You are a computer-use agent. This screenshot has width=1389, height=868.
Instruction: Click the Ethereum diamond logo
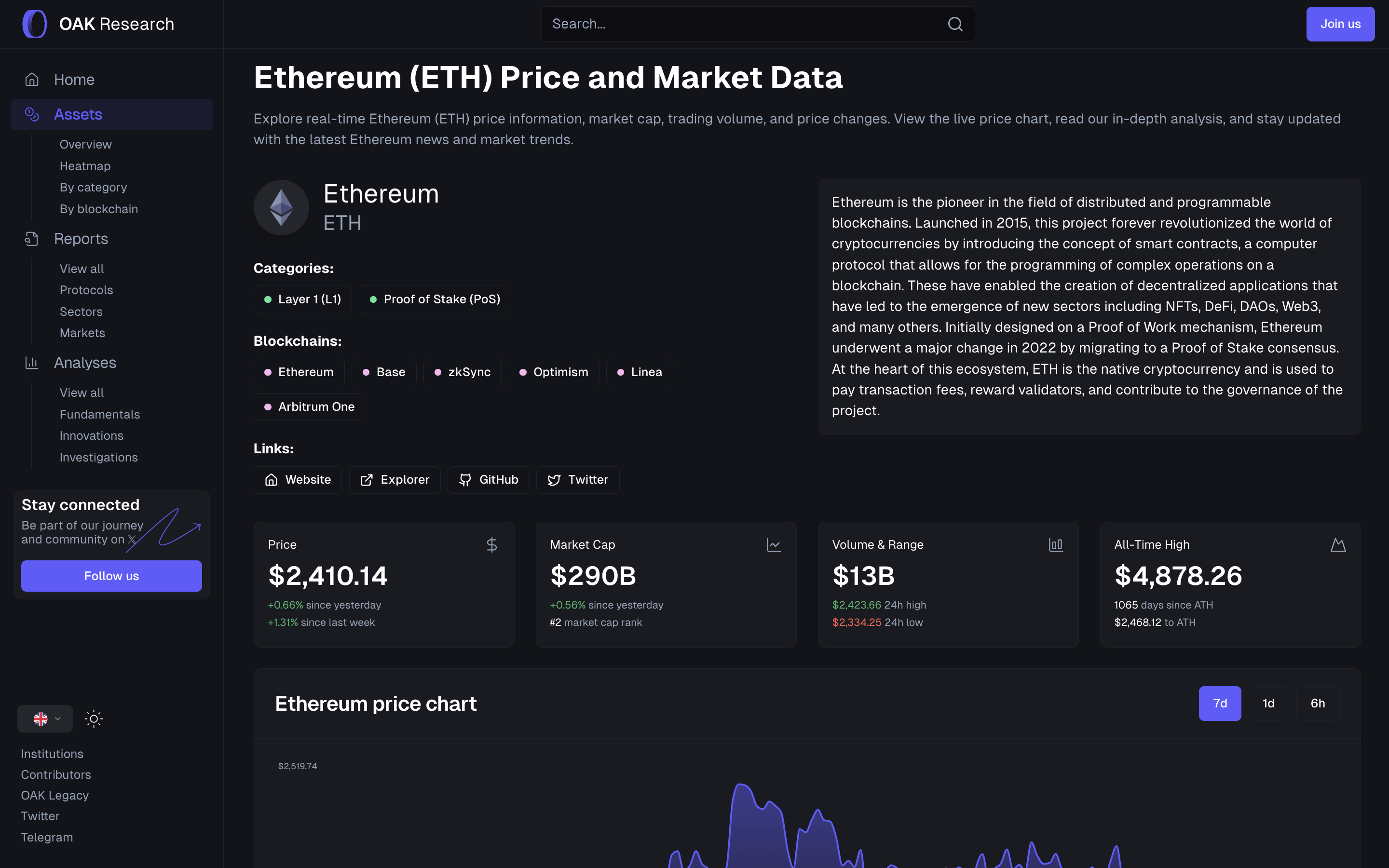[x=281, y=208]
